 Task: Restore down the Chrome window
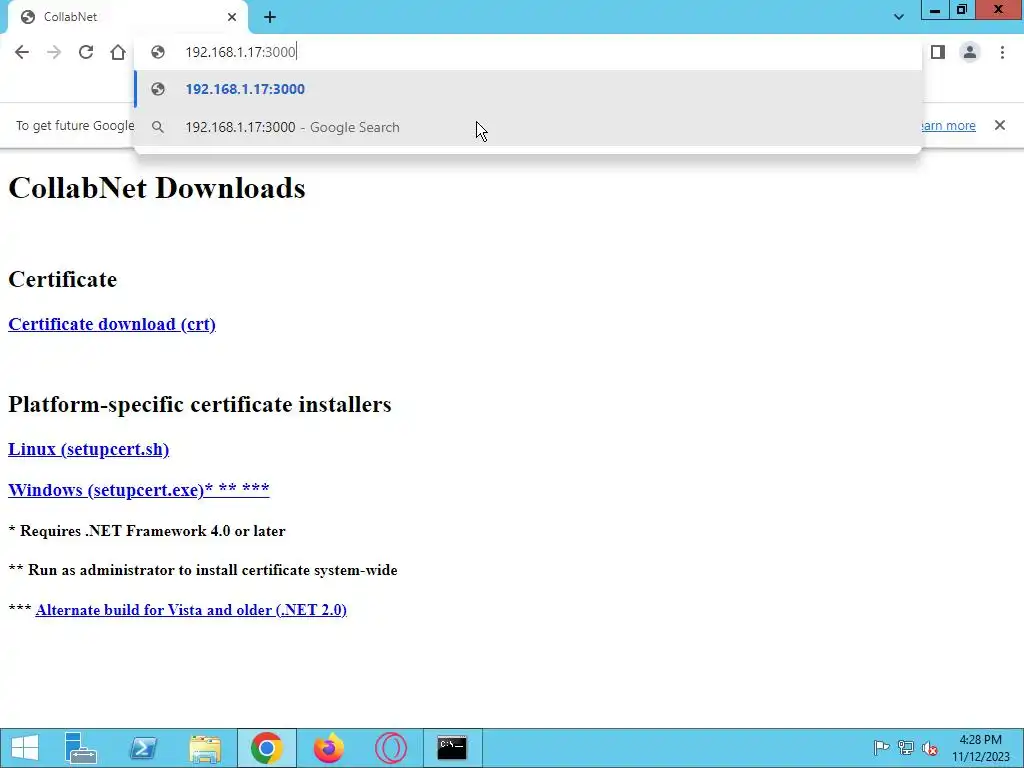click(x=962, y=10)
